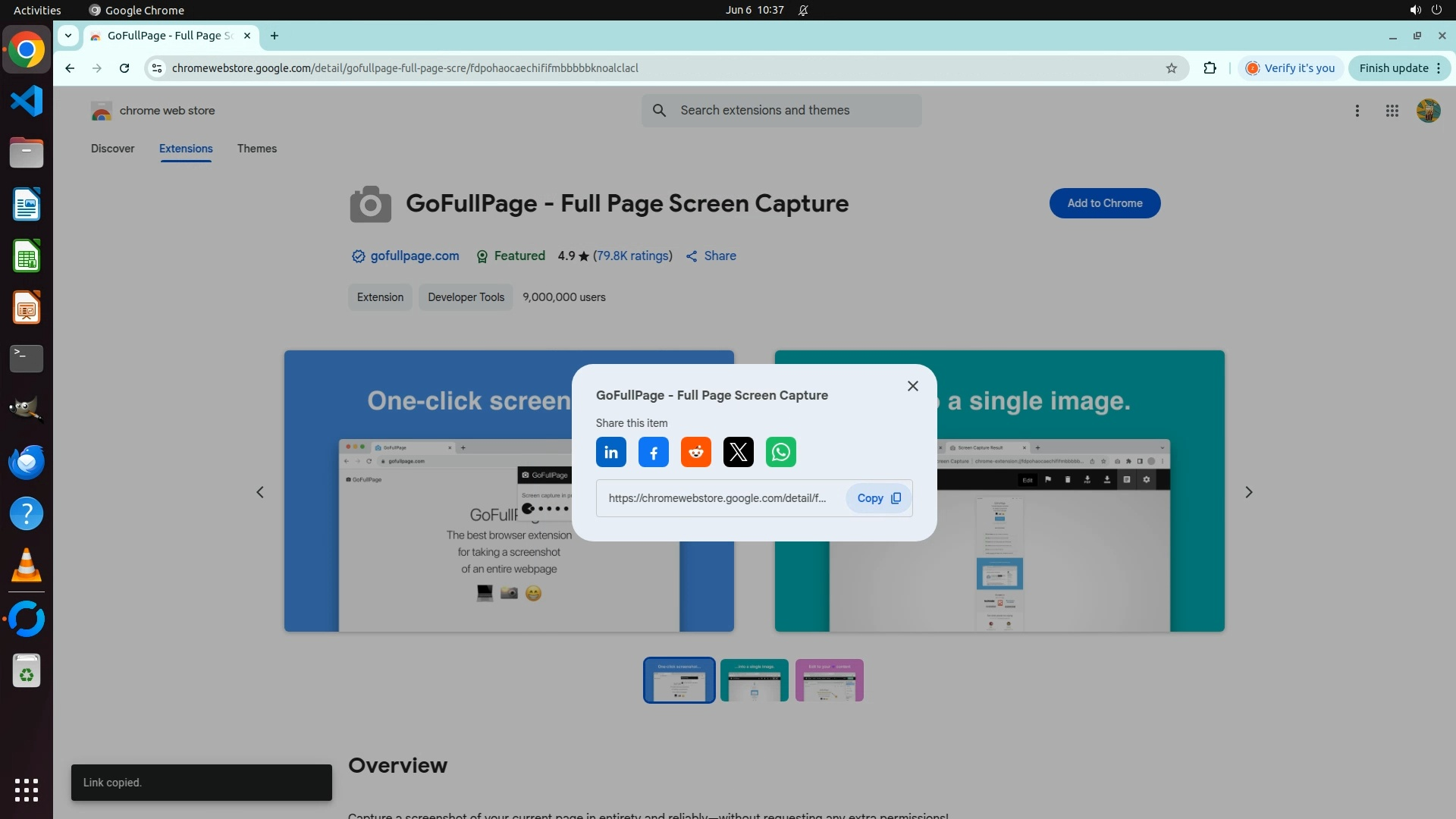Open Google apps grid
The width and height of the screenshot is (1456, 819).
click(x=1392, y=111)
